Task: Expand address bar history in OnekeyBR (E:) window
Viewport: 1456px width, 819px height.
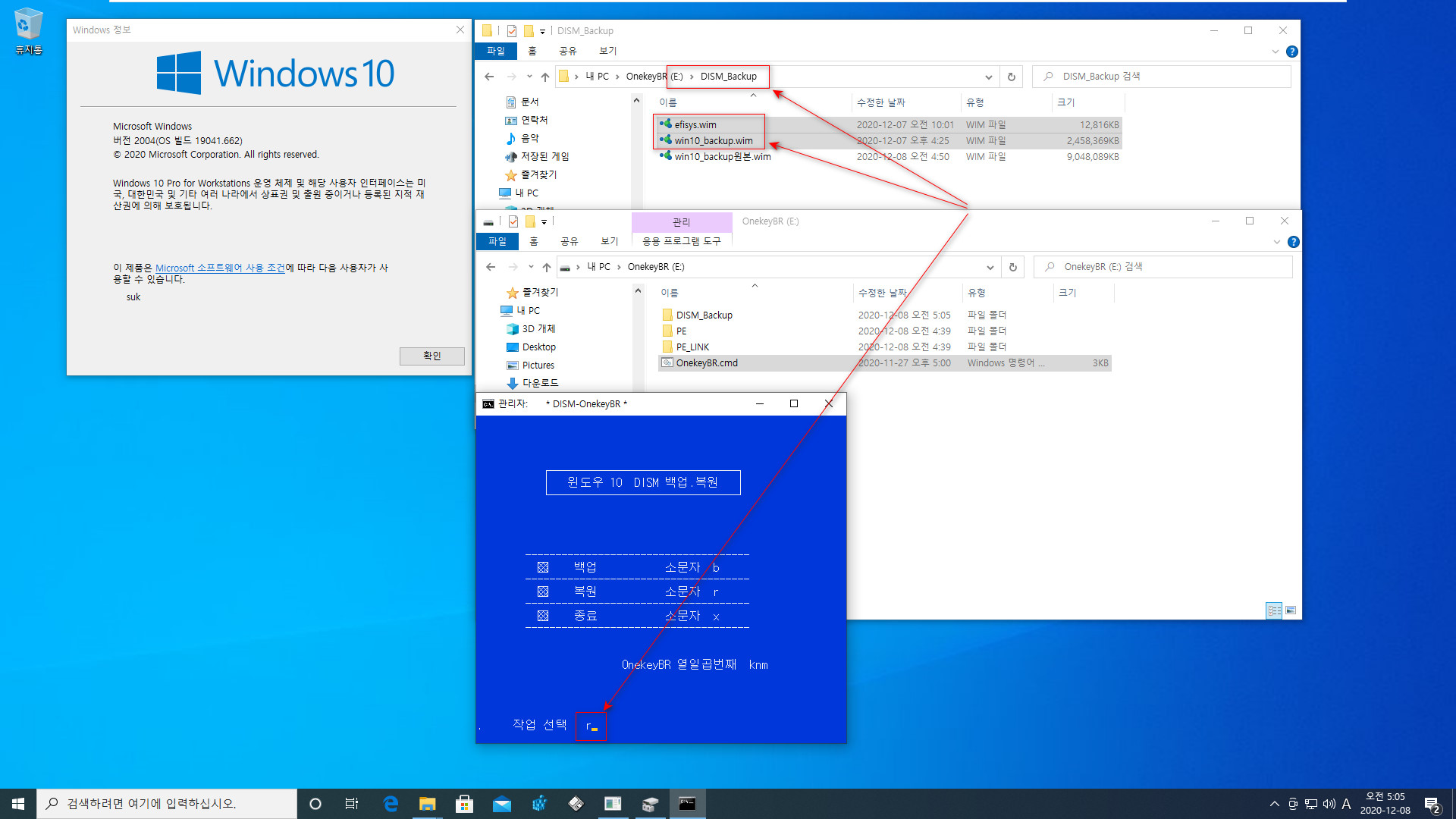Action: point(990,267)
